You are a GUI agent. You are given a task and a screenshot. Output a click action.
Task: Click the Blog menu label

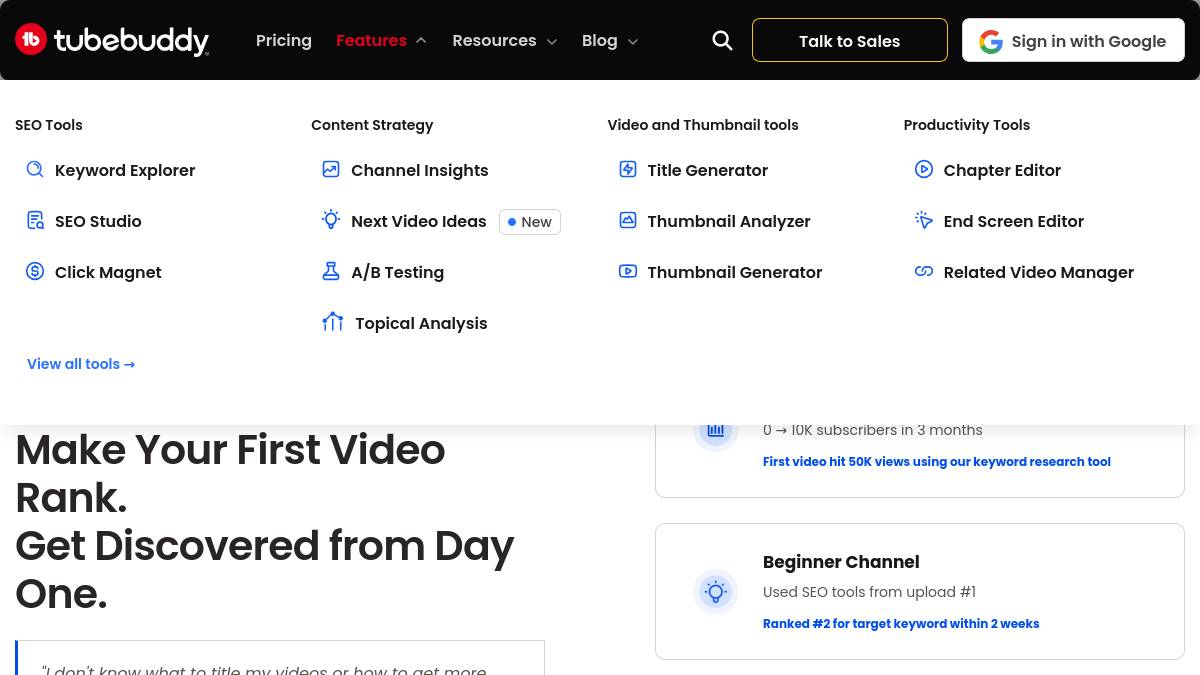(600, 40)
